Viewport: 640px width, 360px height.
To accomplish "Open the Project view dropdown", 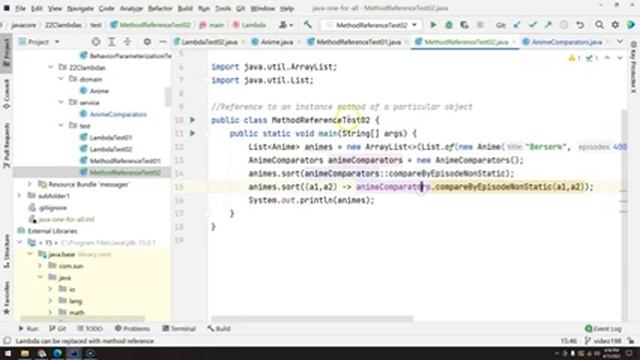I will click(x=40, y=42).
